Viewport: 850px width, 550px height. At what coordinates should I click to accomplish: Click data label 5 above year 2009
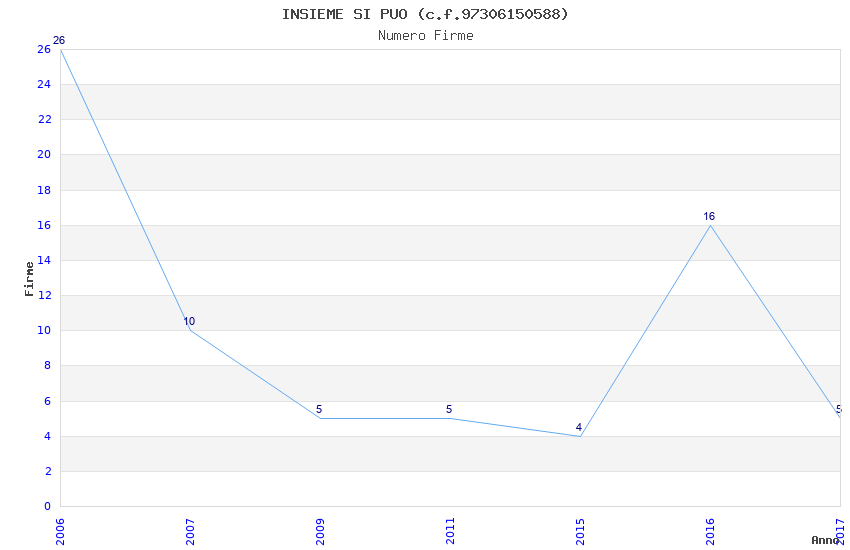319,410
